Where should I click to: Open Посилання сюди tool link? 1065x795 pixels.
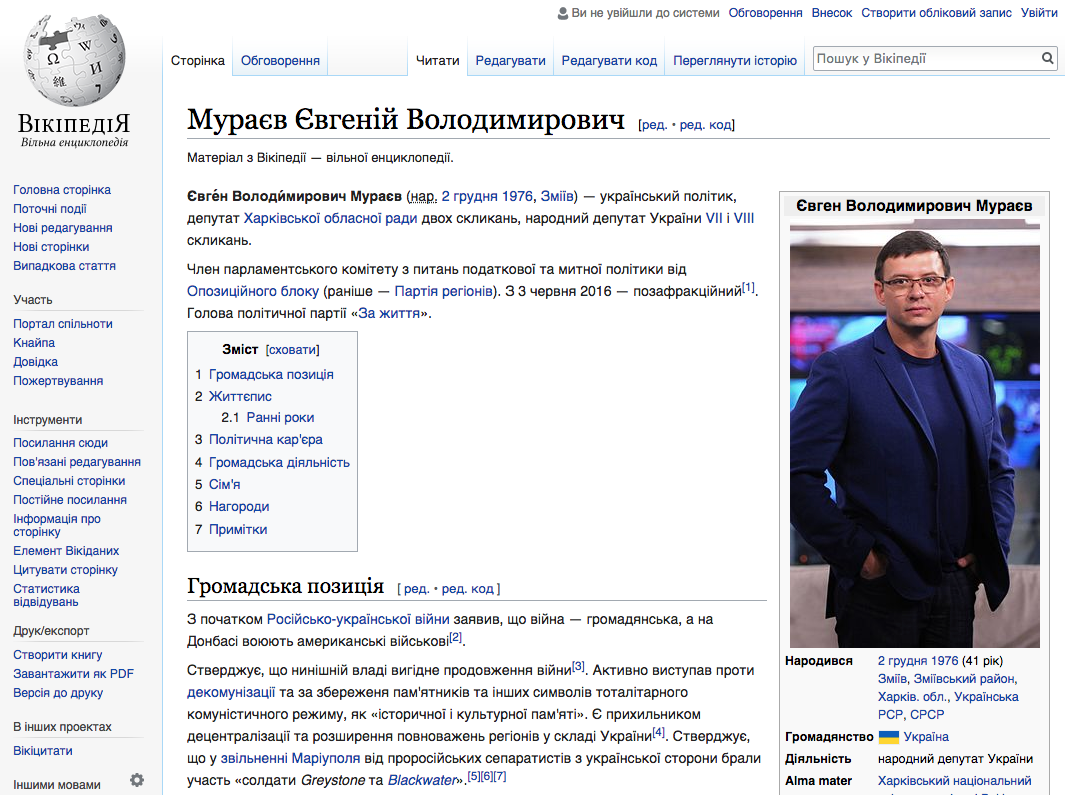(x=60, y=442)
